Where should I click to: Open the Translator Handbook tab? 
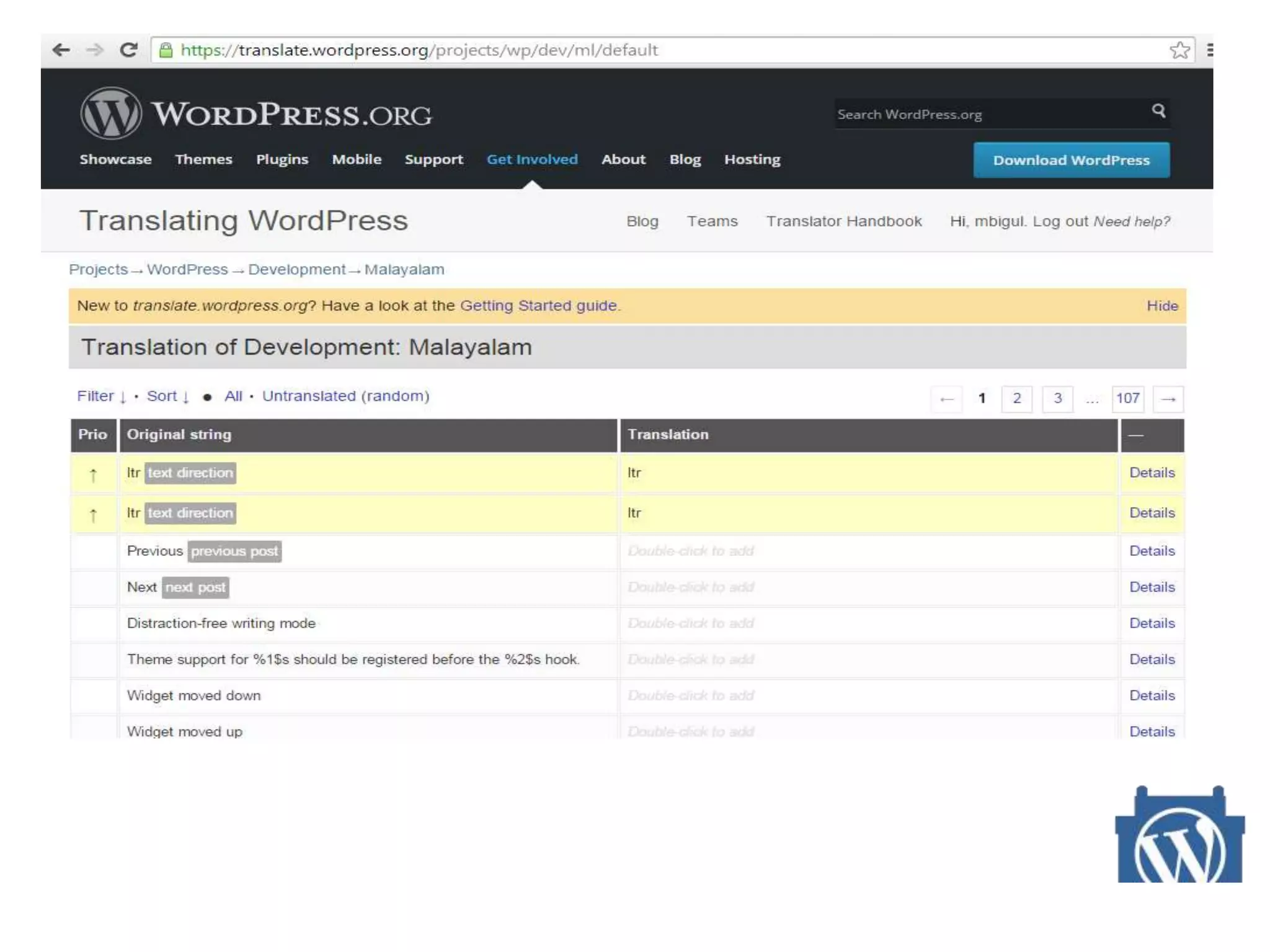[x=843, y=221]
